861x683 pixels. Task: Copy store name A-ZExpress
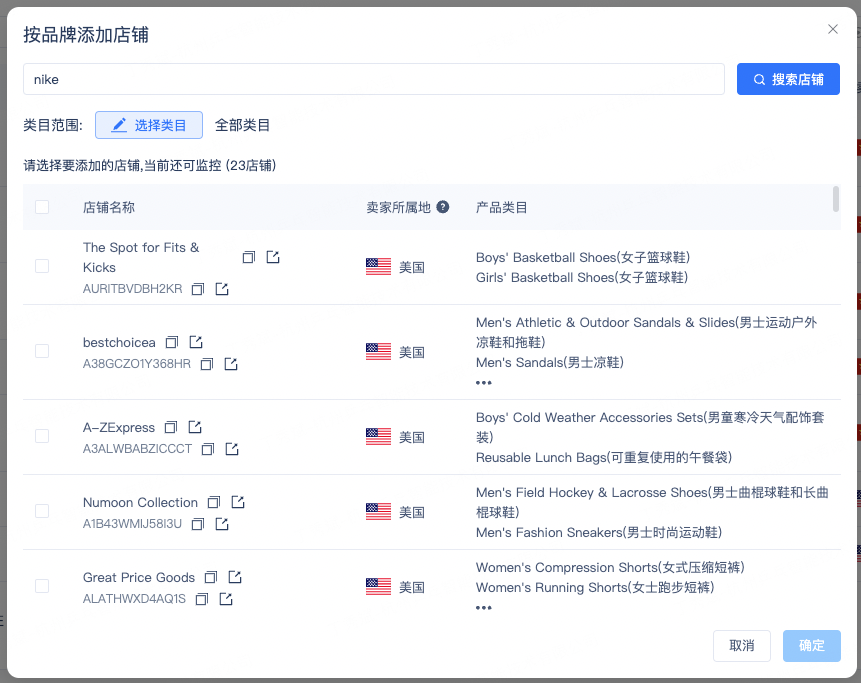(x=171, y=427)
